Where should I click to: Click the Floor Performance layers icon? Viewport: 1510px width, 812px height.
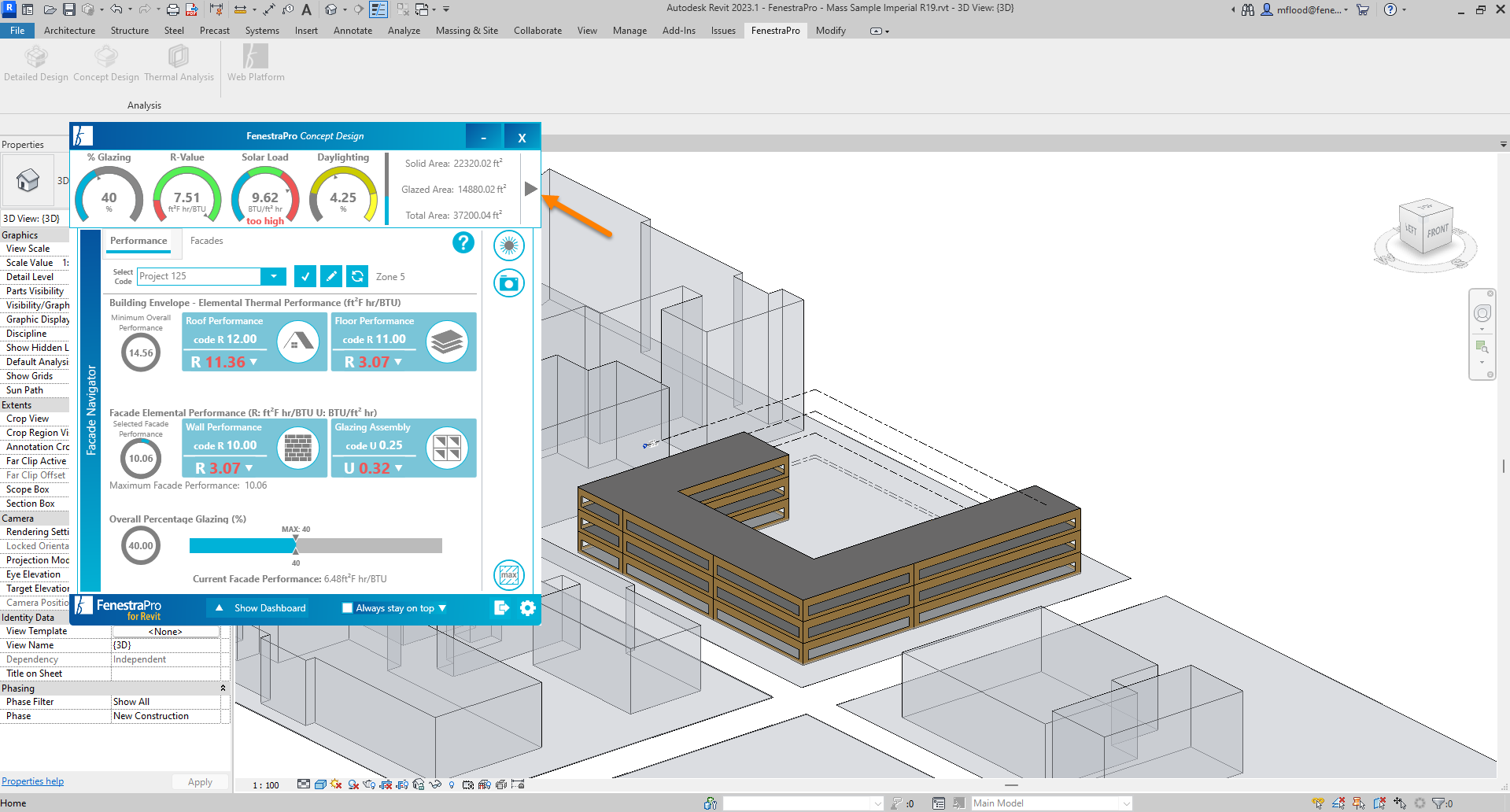[447, 341]
